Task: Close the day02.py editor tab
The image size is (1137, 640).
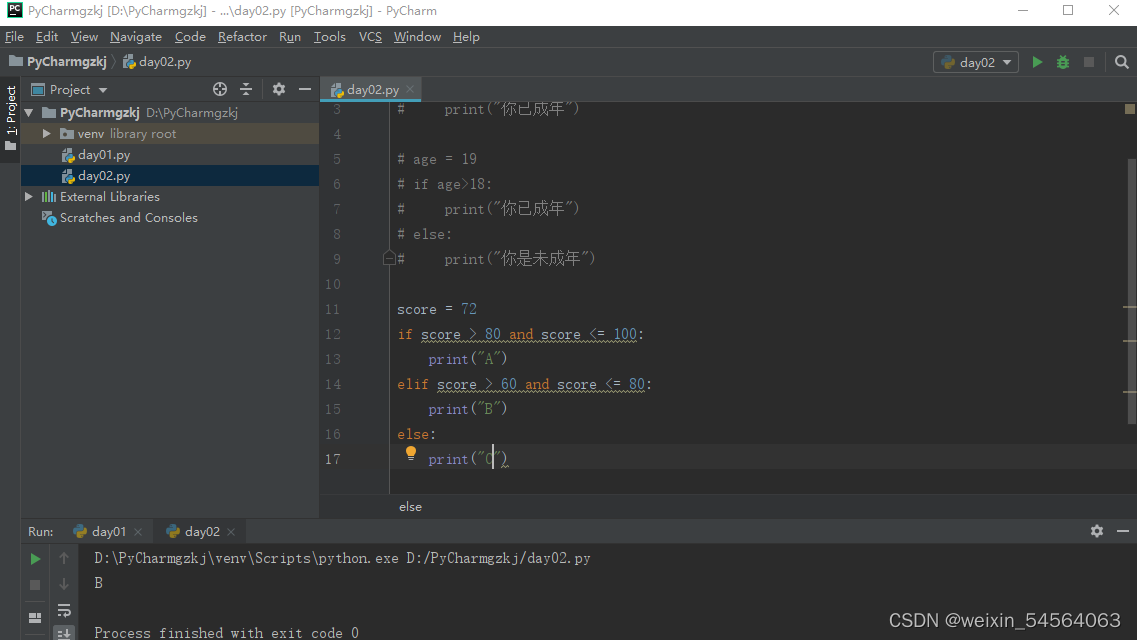Action: point(410,89)
